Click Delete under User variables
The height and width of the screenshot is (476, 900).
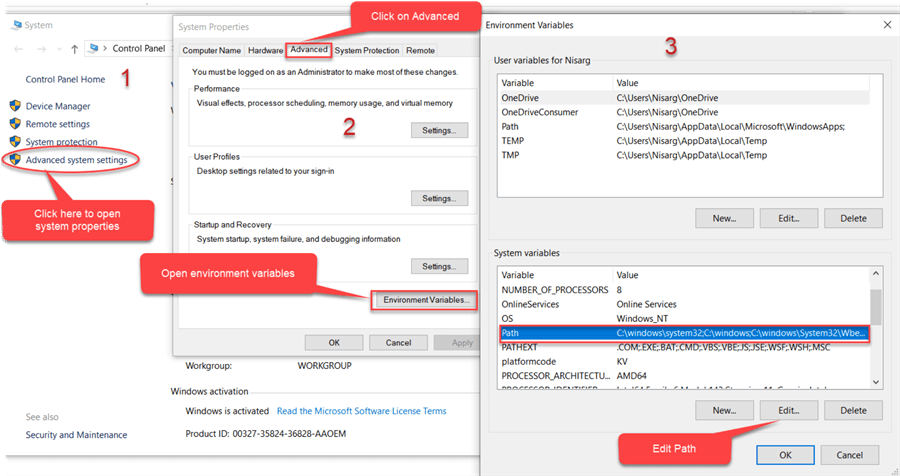pos(854,218)
